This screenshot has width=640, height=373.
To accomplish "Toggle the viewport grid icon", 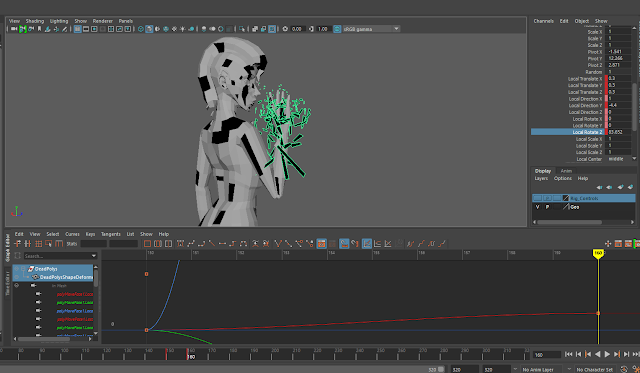I will pos(78,29).
